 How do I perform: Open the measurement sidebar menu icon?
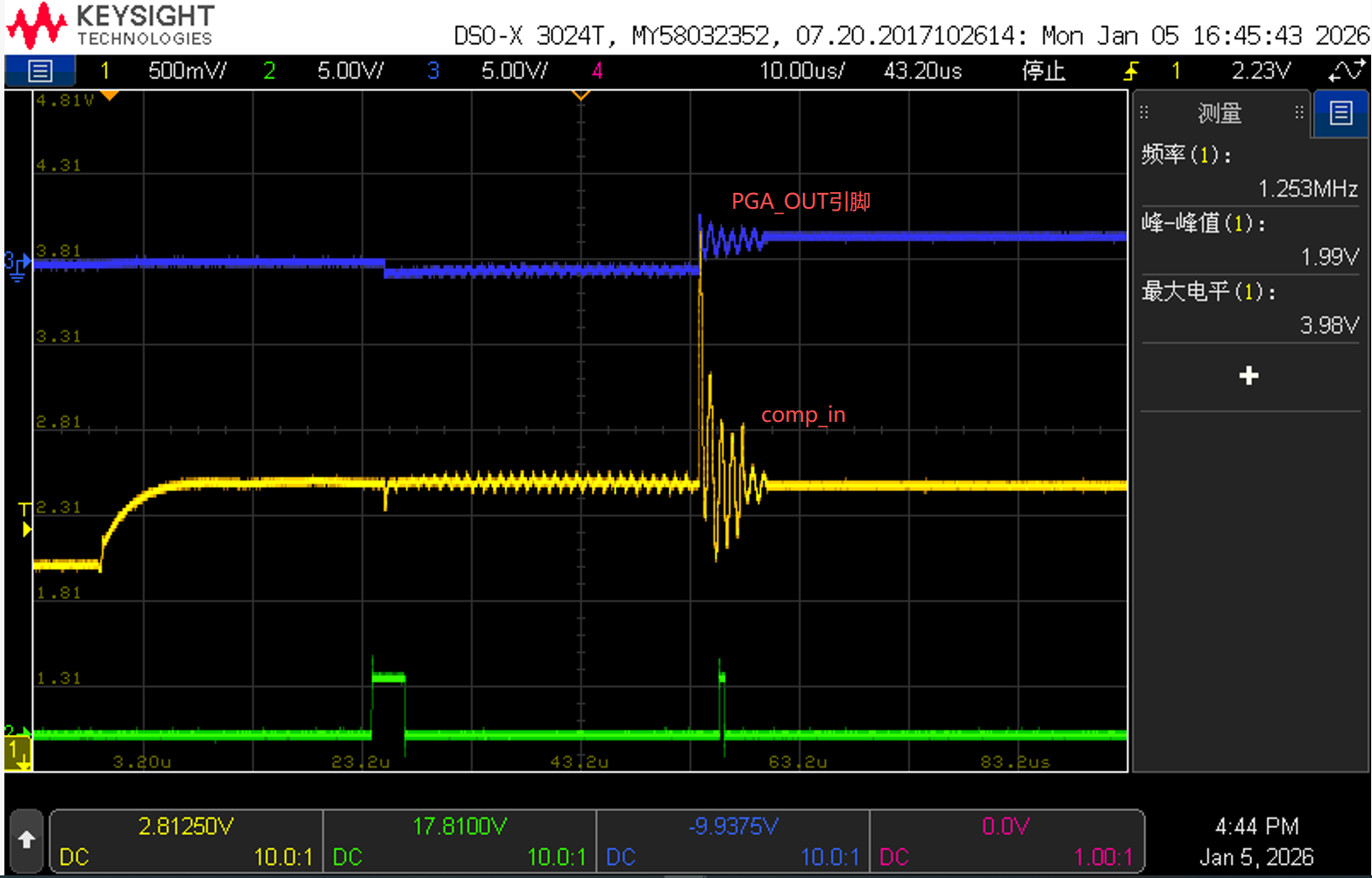click(x=1340, y=112)
